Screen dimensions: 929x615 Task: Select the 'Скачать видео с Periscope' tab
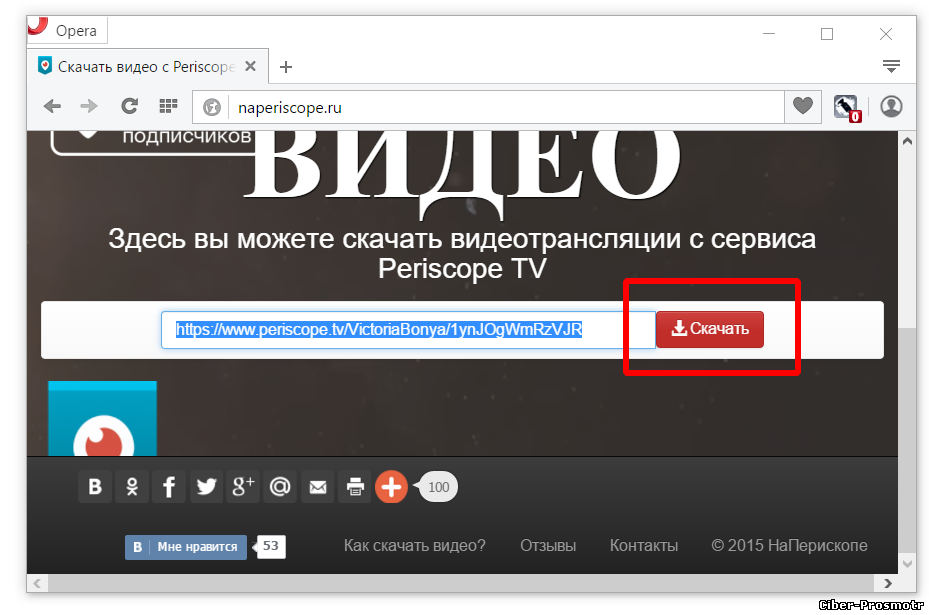click(x=148, y=66)
